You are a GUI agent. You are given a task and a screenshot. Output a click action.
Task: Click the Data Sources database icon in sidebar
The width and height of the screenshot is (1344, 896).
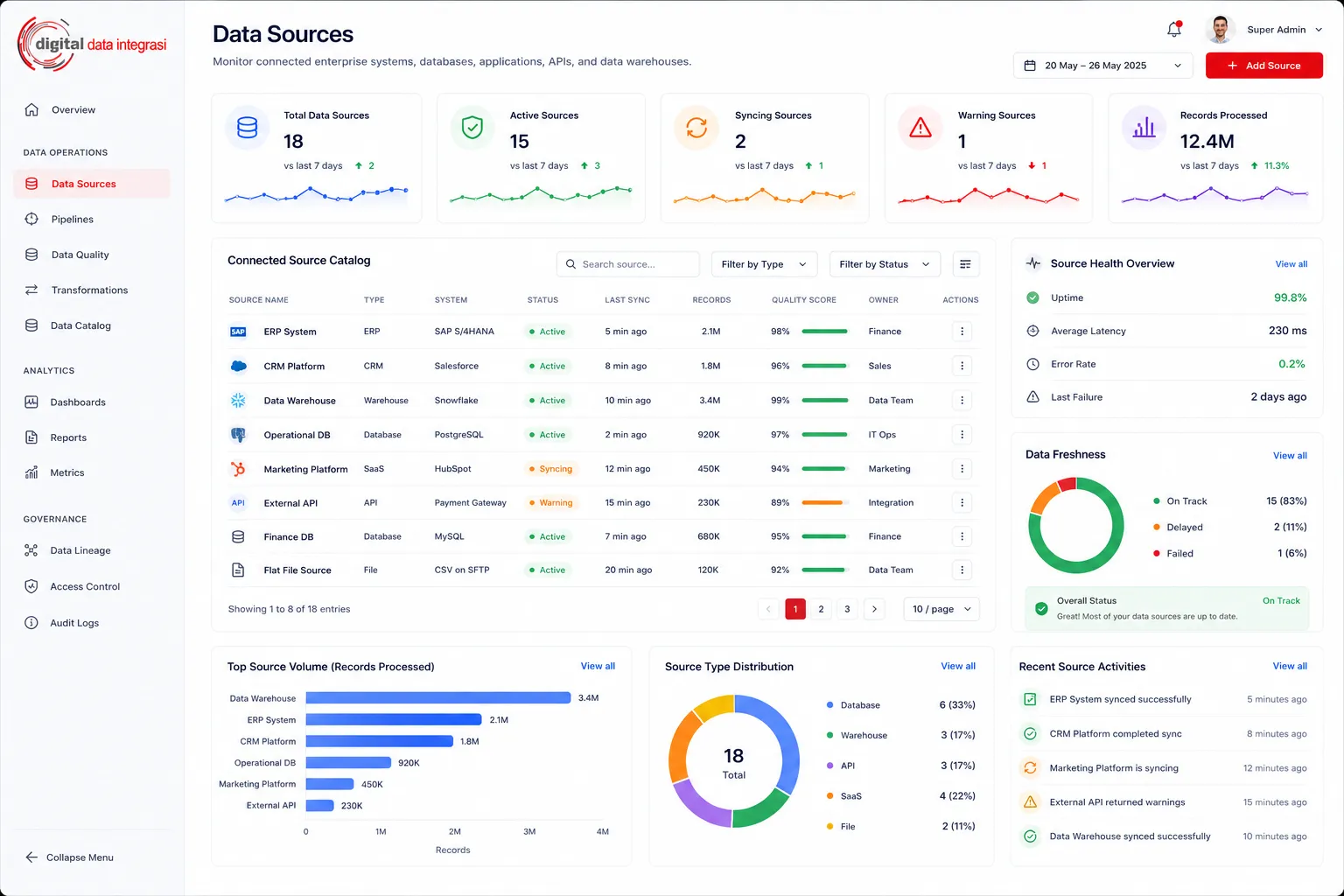(x=31, y=184)
